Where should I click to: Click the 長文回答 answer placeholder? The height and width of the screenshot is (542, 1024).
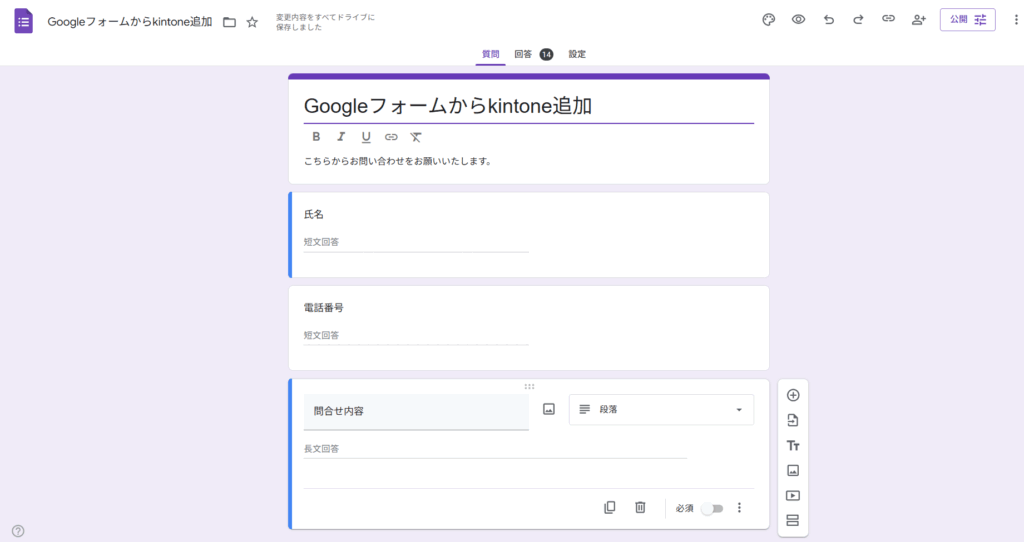(x=321, y=449)
